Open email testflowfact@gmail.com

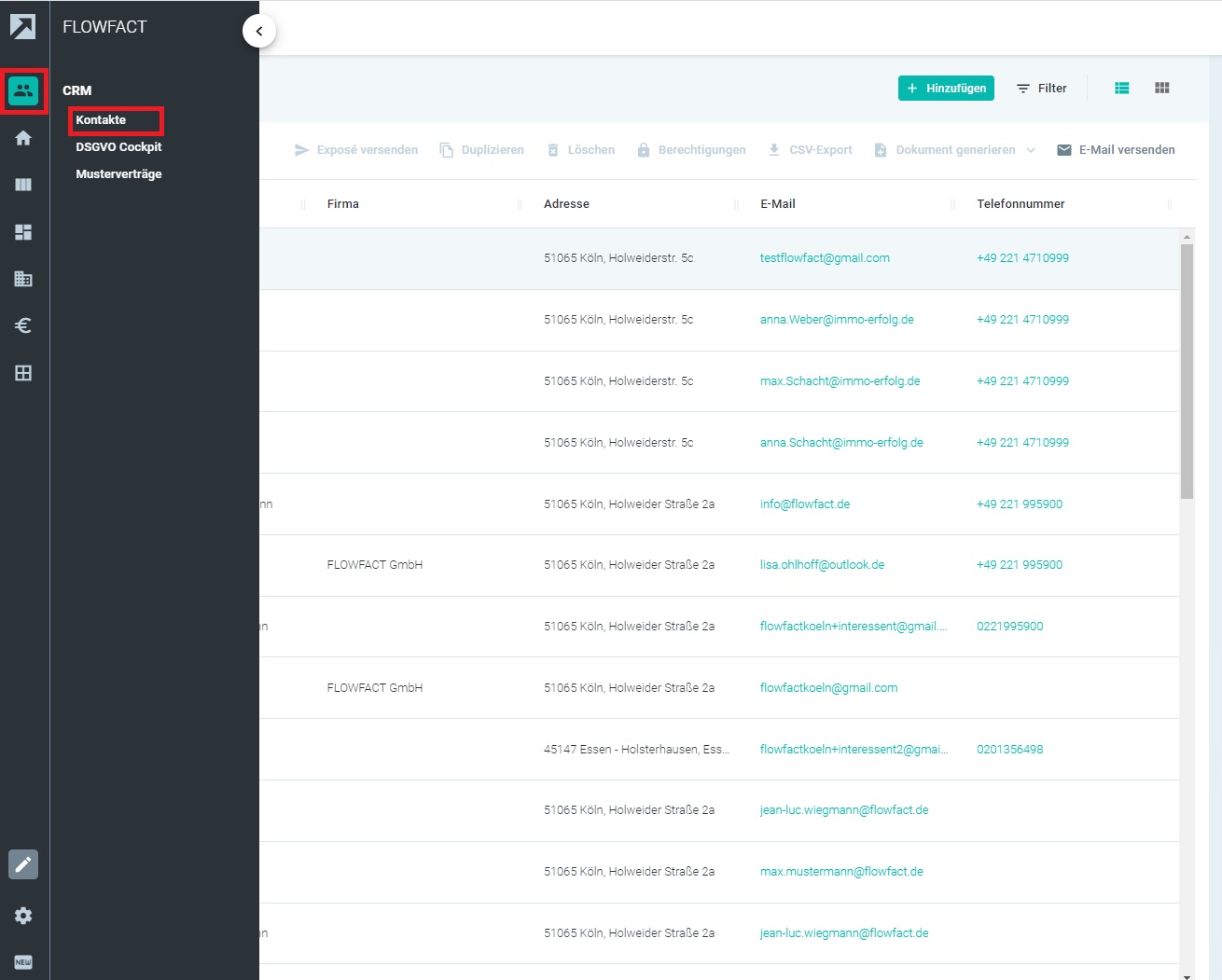(825, 257)
